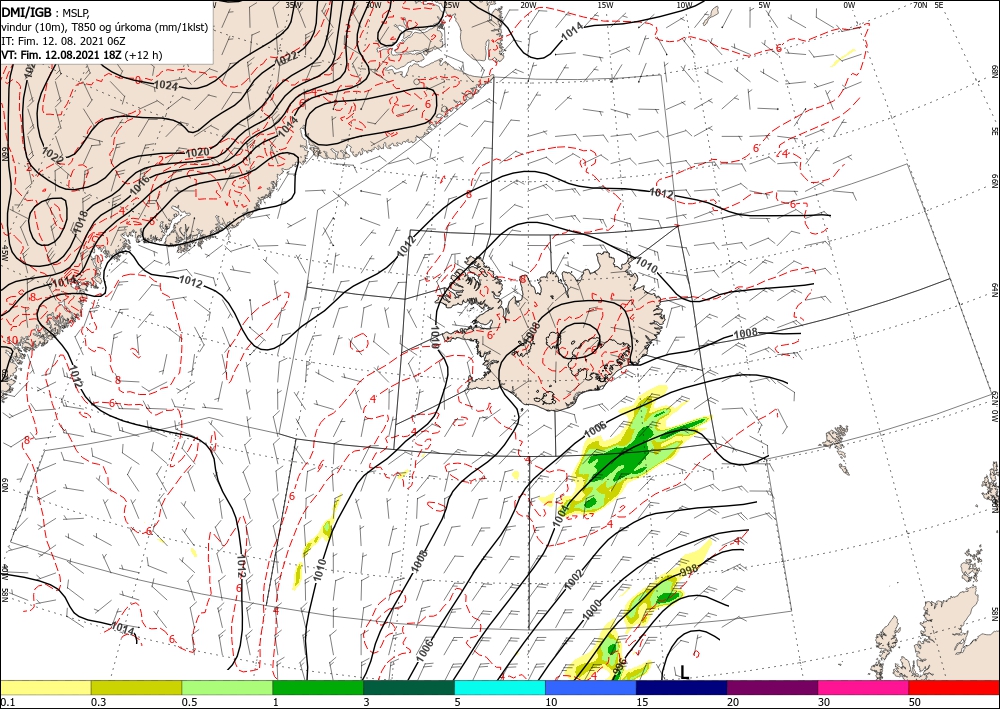The image size is (1000, 709).
Task: Choose the navy 15–20 legend swatch
Action: pos(682,687)
